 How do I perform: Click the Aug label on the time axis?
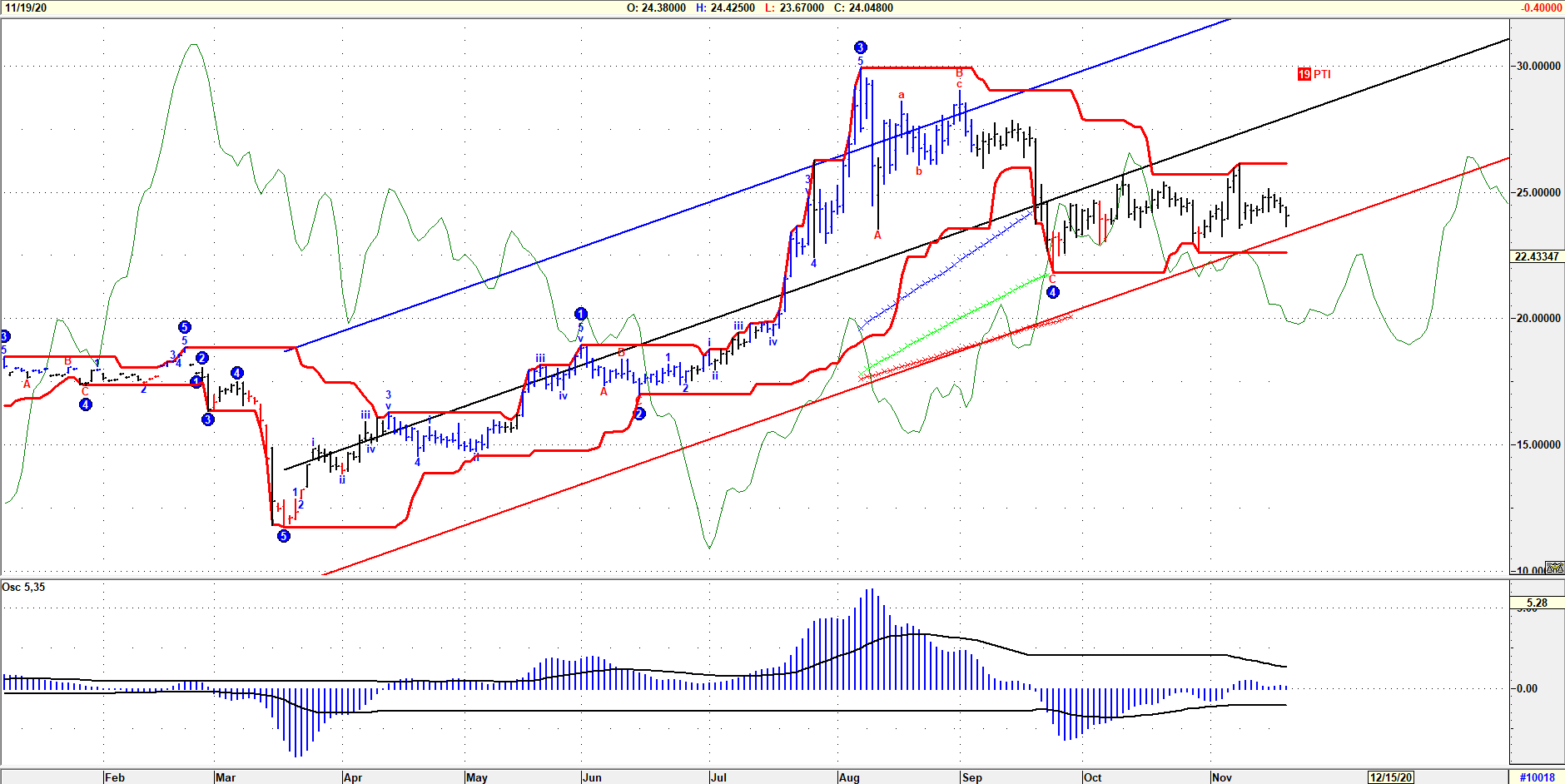pos(849,777)
